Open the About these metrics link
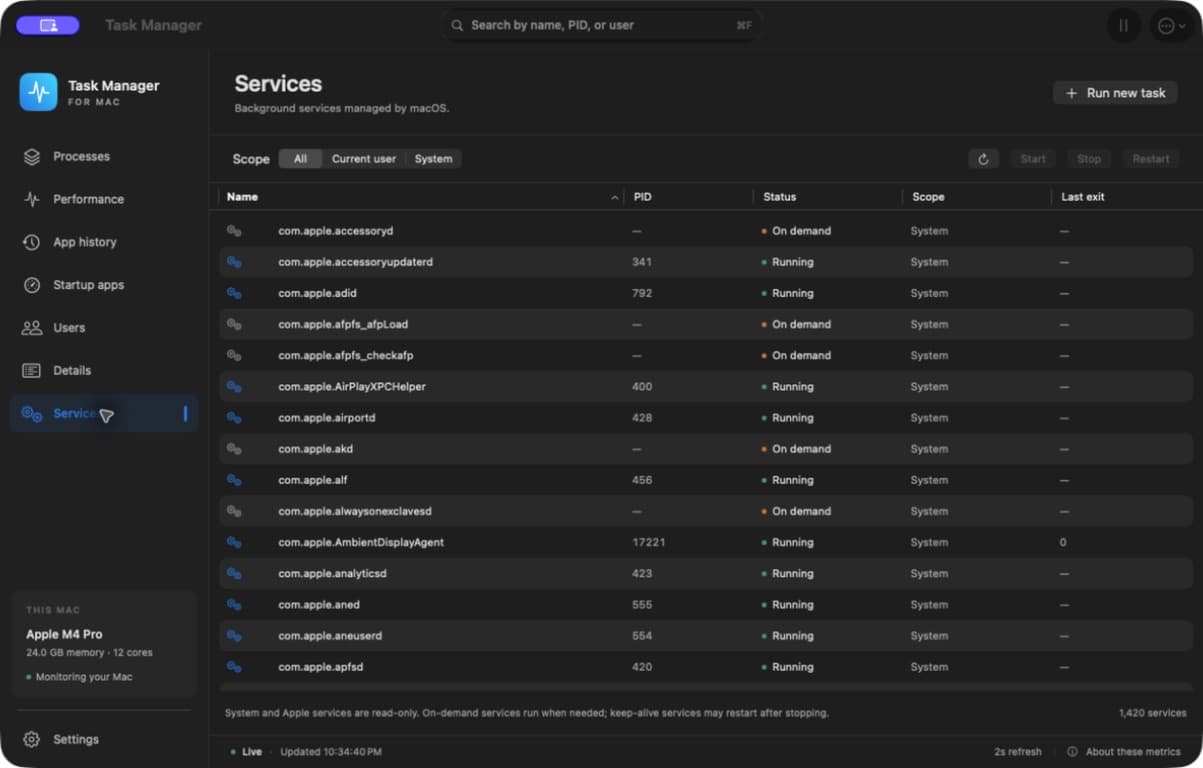Screen dimensions: 1203x768 pyautogui.click(x=1133, y=752)
